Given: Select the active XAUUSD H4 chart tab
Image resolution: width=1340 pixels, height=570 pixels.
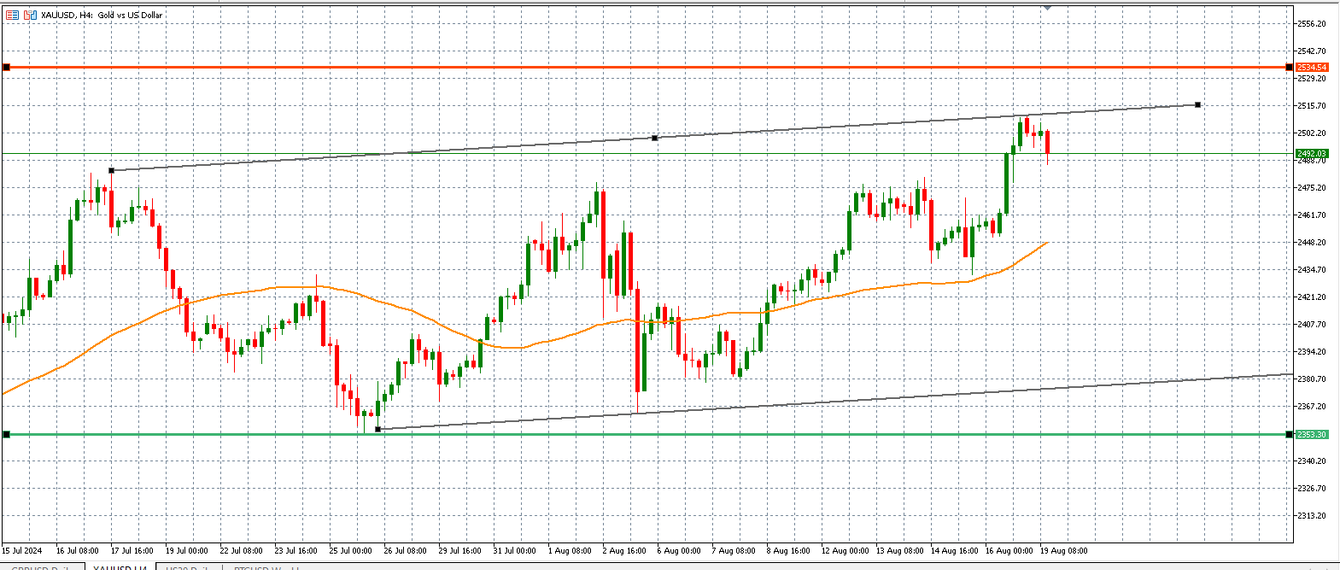Looking at the screenshot, I should pyautogui.click(x=115, y=566).
